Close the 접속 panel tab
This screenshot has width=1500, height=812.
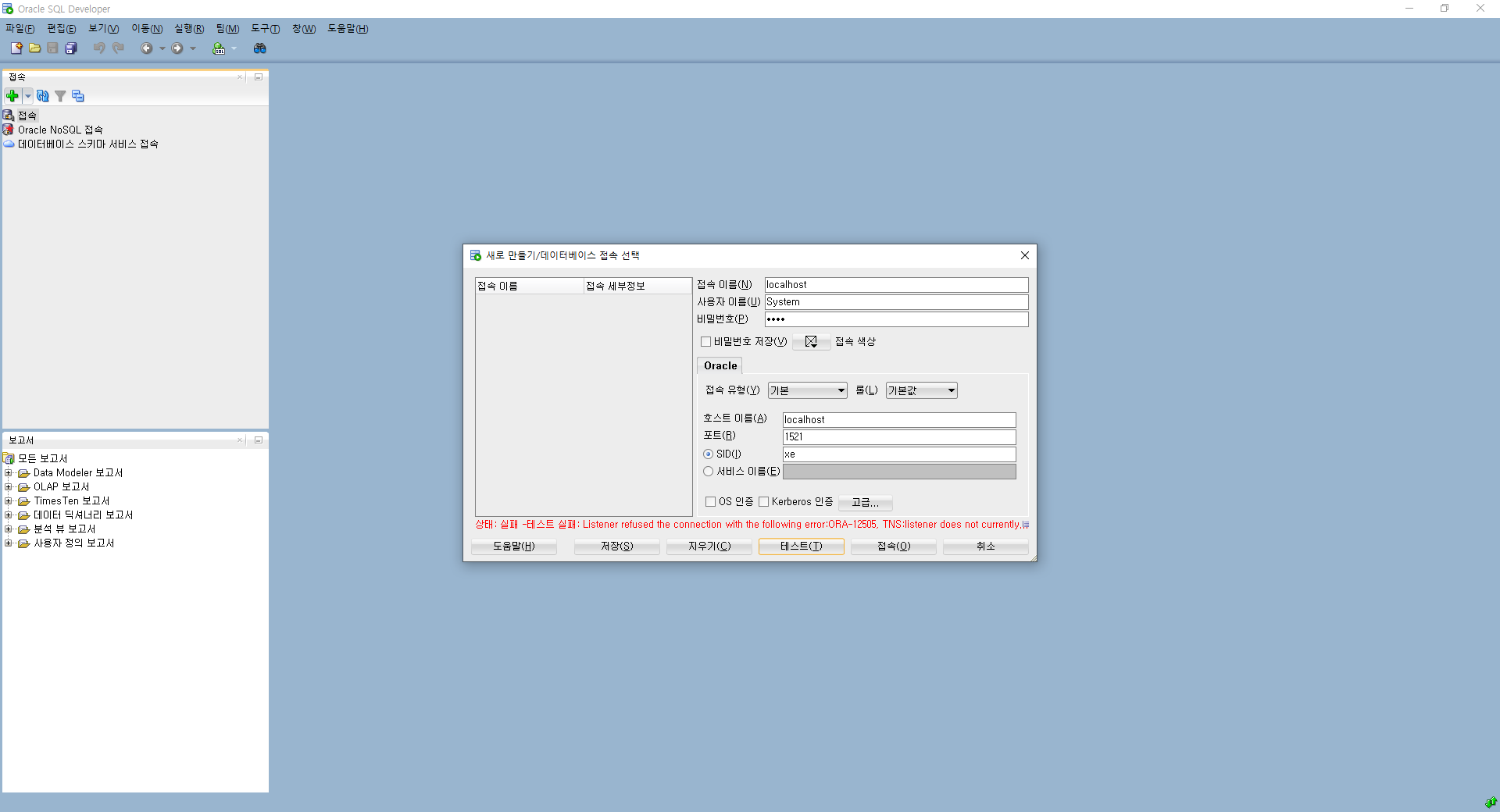tap(240, 77)
